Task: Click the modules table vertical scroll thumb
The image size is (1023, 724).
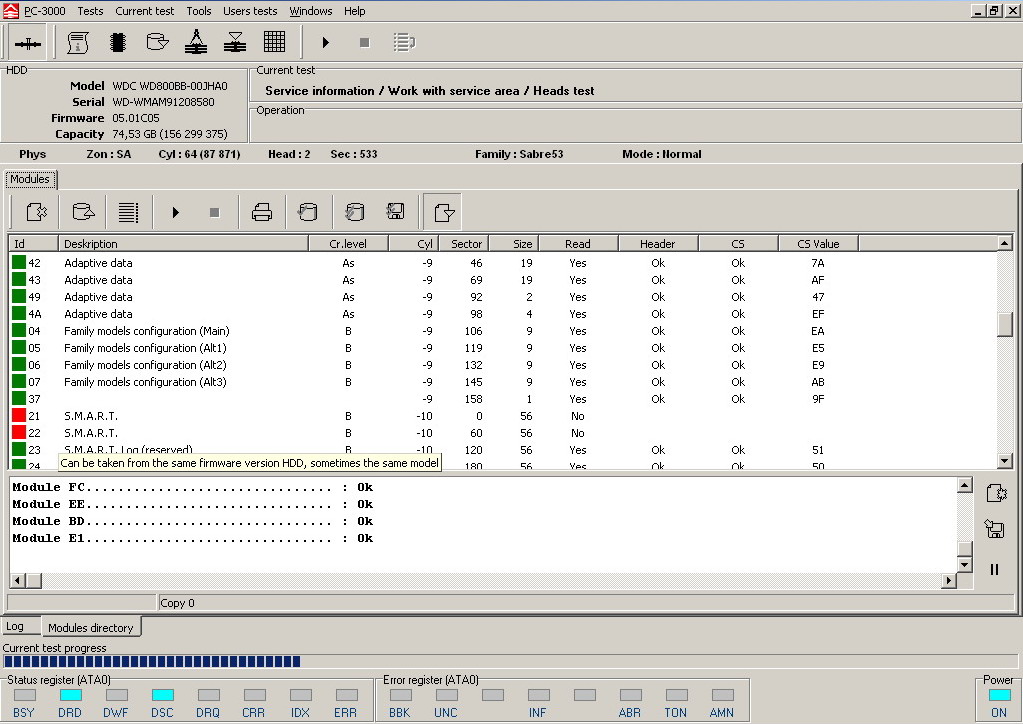Action: (x=1005, y=325)
